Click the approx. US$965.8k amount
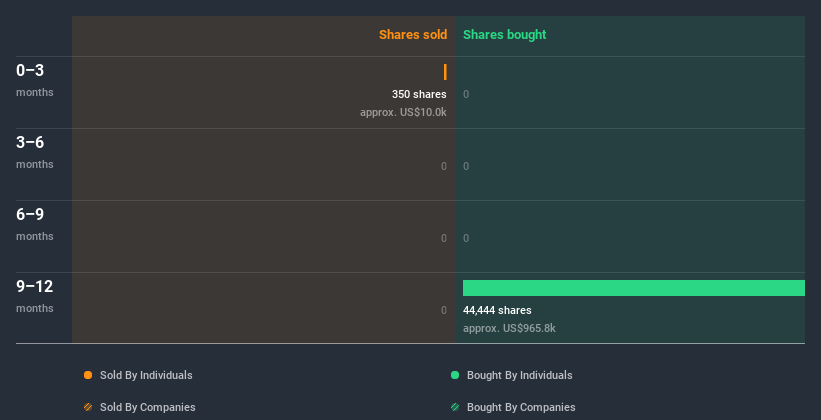 point(509,328)
